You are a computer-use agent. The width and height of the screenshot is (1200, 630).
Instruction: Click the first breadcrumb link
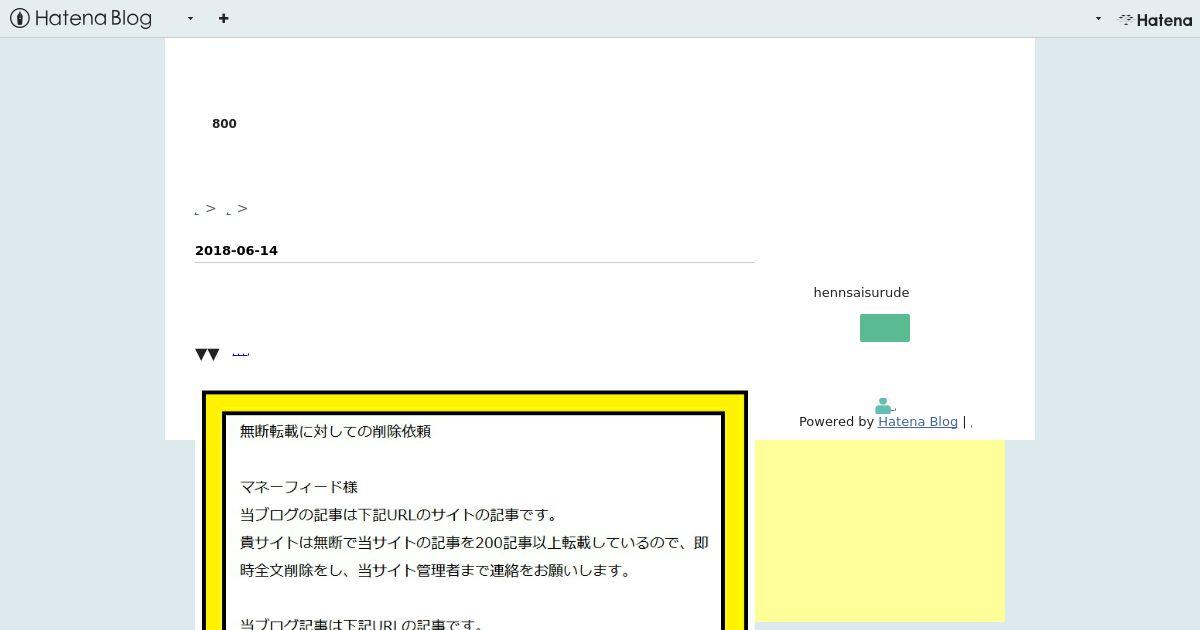click(197, 210)
